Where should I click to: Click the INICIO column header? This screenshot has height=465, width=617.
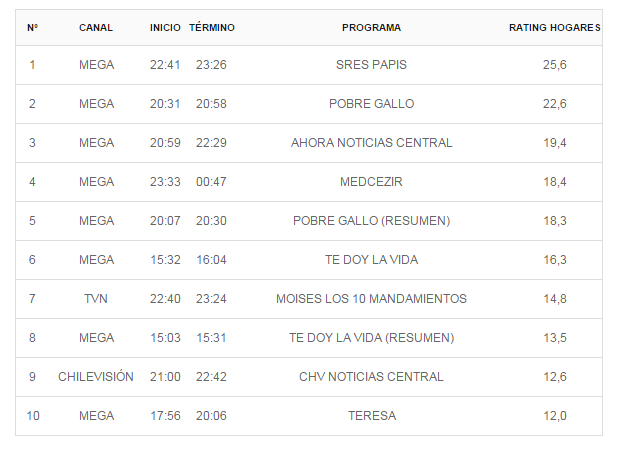165,28
